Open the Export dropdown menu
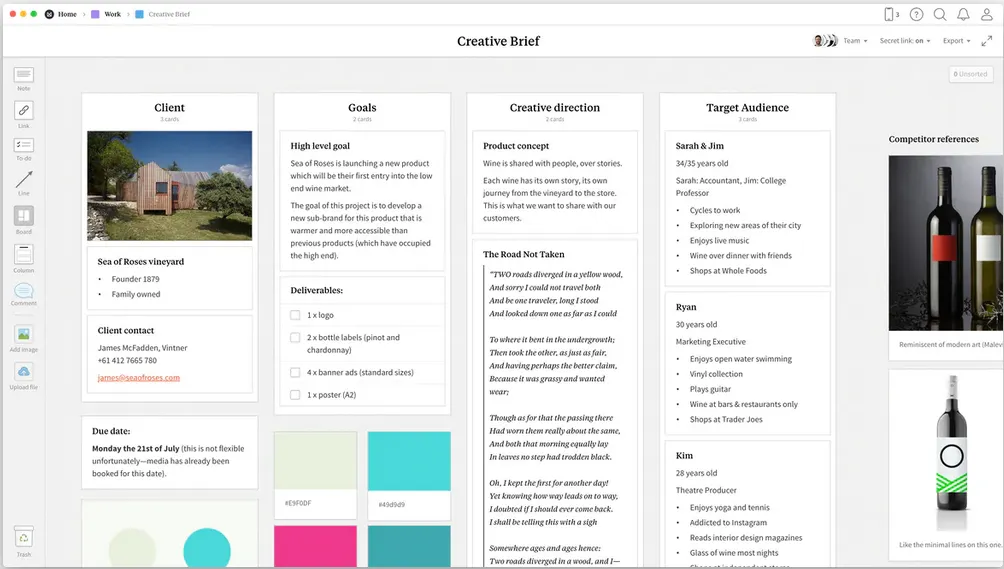The width and height of the screenshot is (1004, 569). coord(957,41)
